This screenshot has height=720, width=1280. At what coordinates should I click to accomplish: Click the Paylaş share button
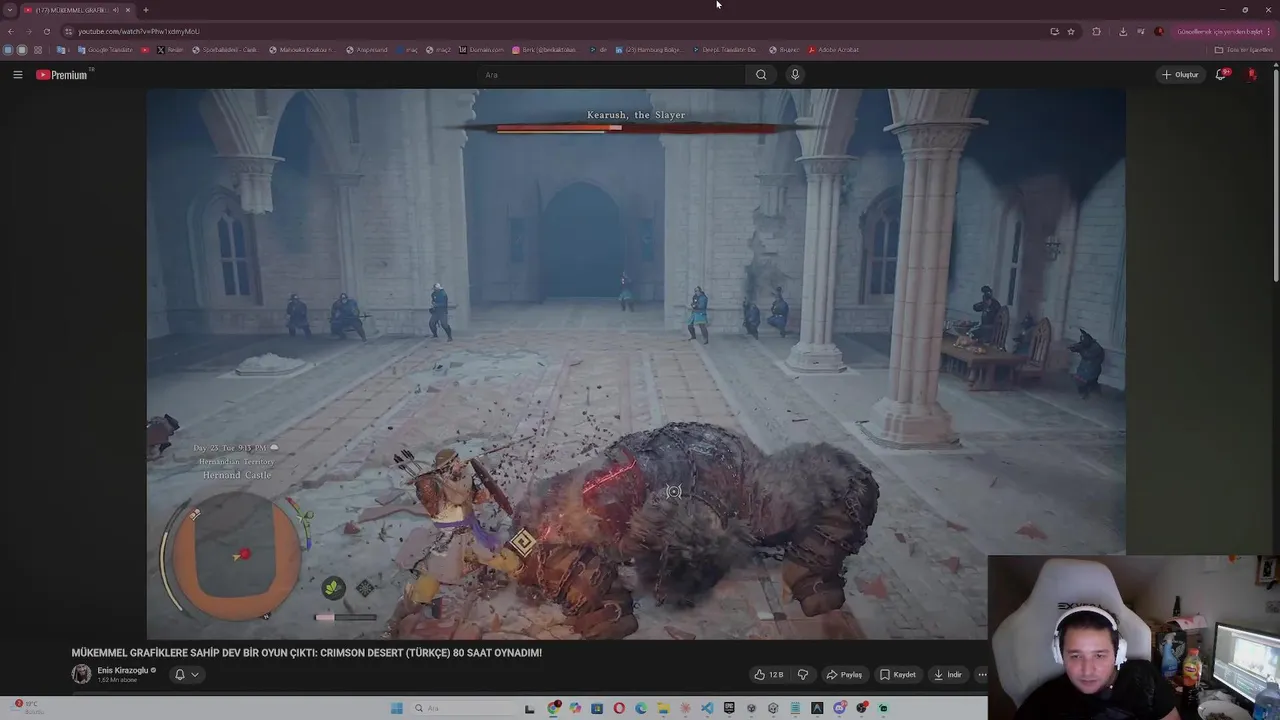pos(844,675)
